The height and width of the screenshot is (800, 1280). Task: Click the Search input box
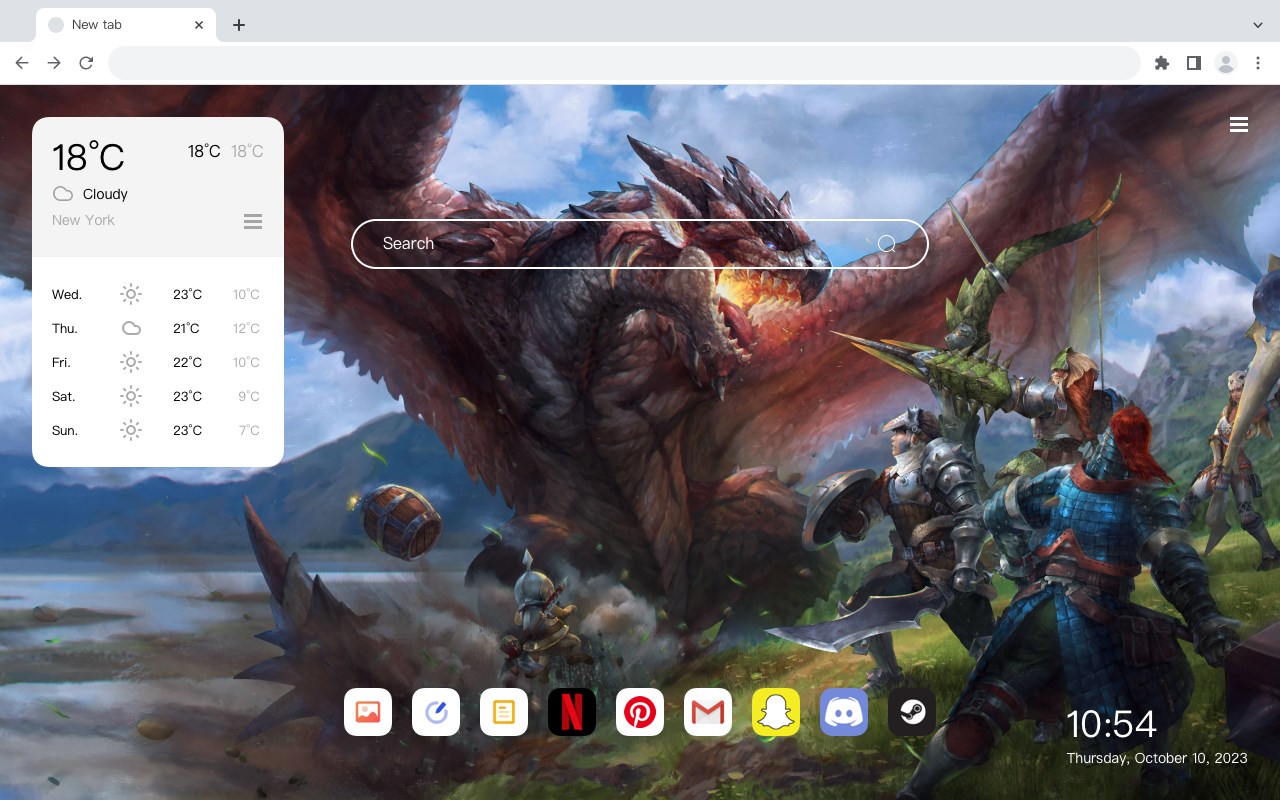(x=640, y=243)
